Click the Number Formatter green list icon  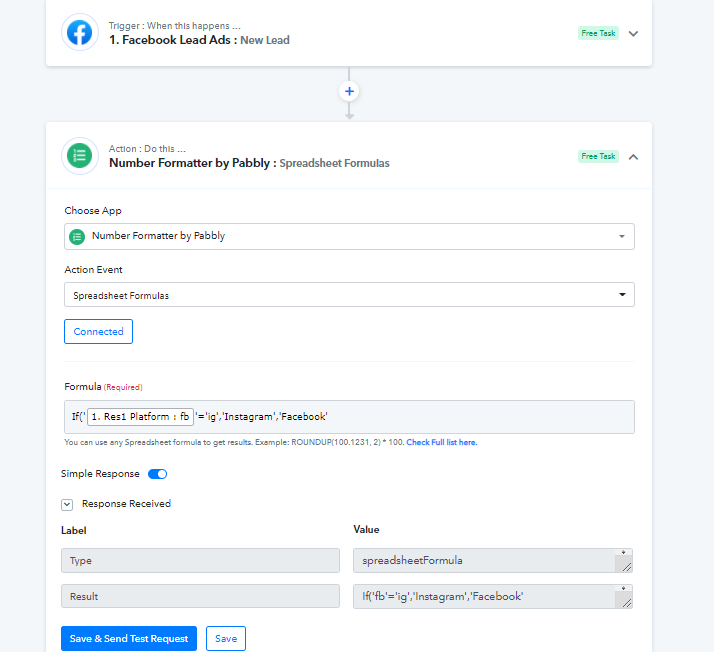80,156
